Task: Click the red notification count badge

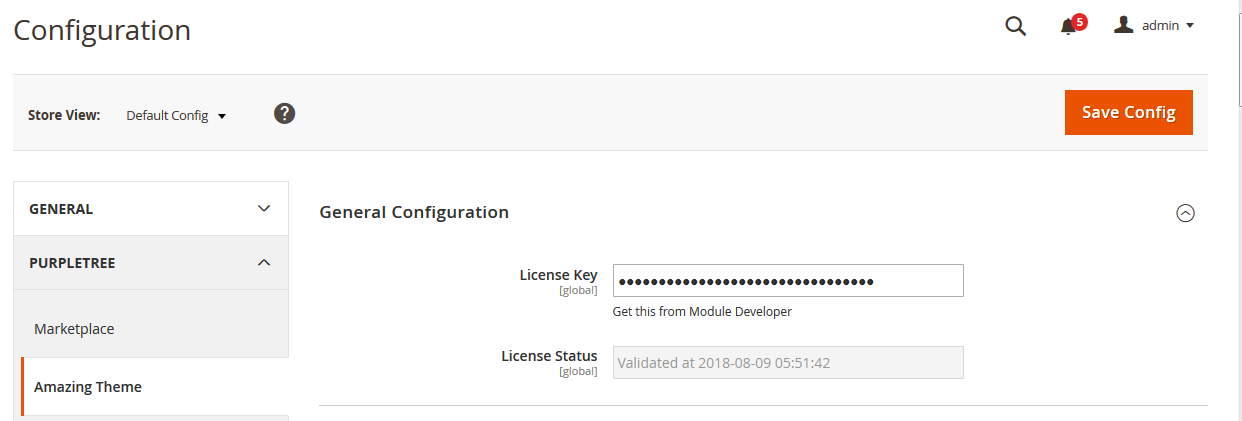Action: (x=1079, y=21)
